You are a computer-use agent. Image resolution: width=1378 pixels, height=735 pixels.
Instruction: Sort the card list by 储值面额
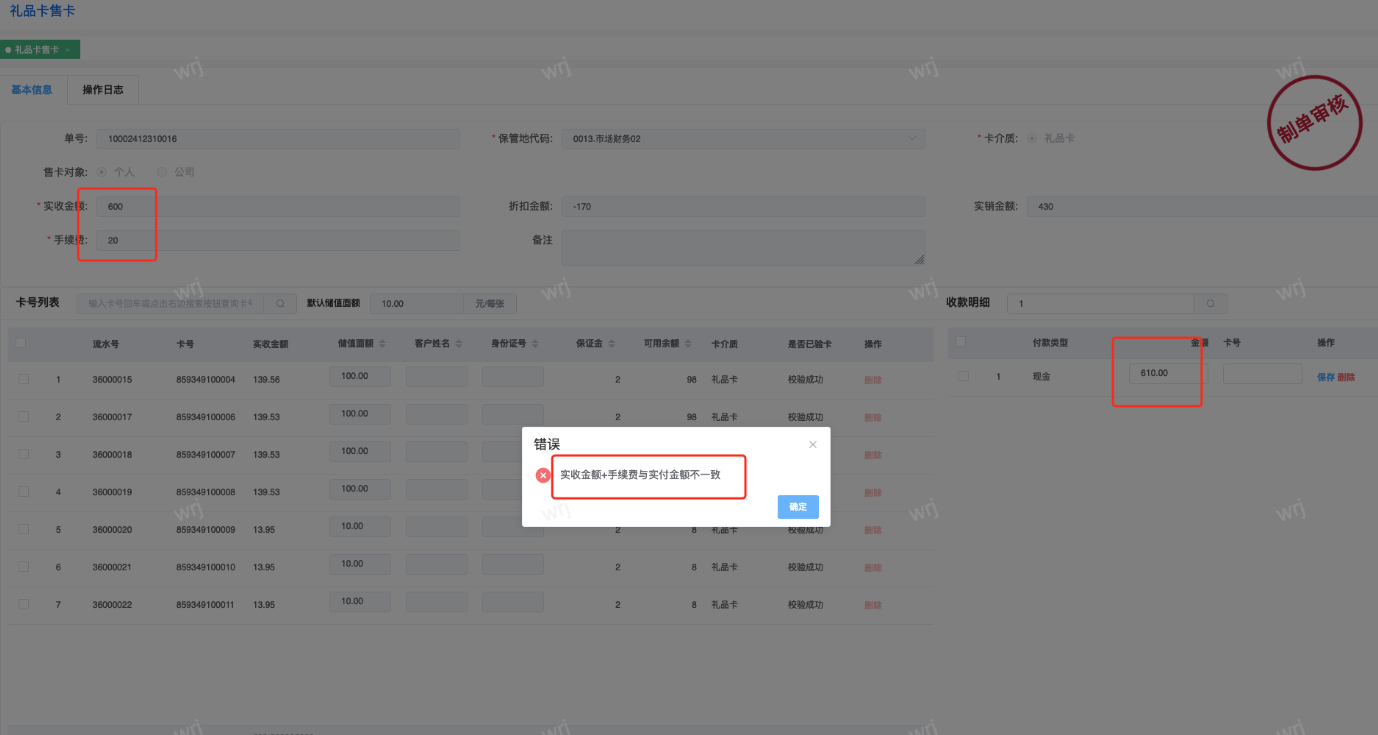pyautogui.click(x=383, y=344)
